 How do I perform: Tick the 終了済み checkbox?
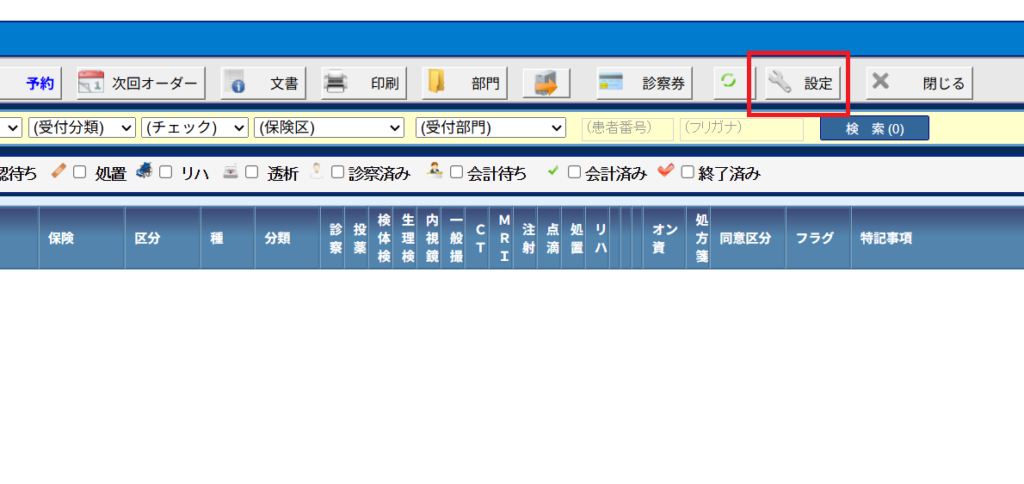687,173
